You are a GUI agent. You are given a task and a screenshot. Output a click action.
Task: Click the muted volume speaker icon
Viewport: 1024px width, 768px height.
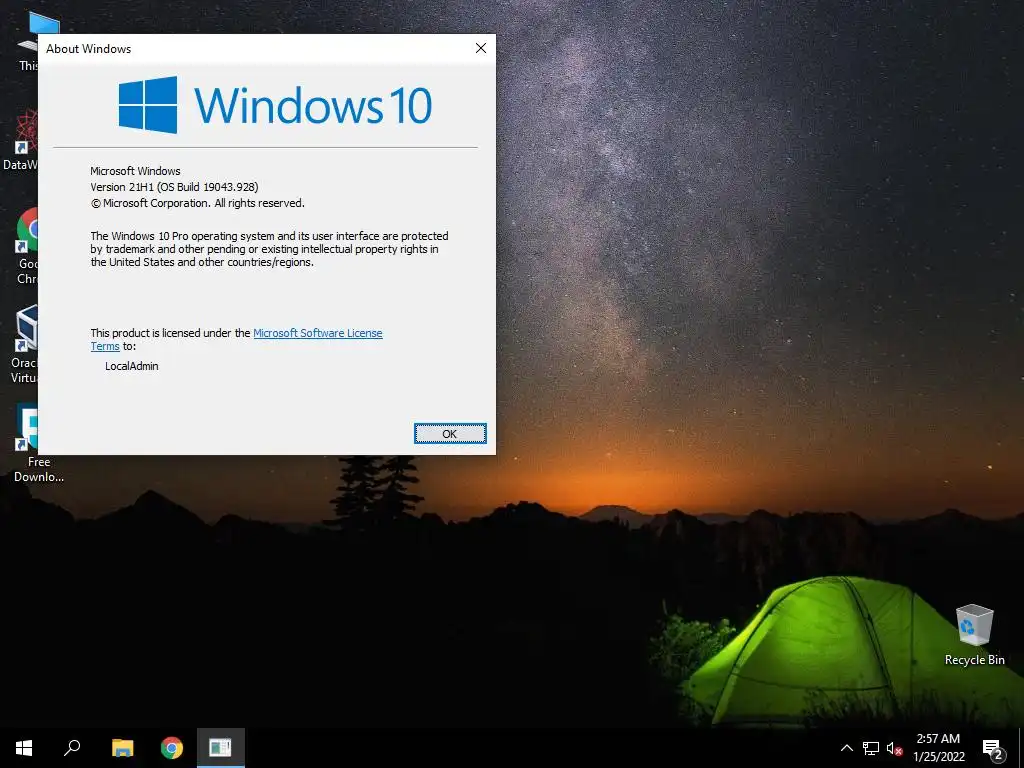(894, 748)
